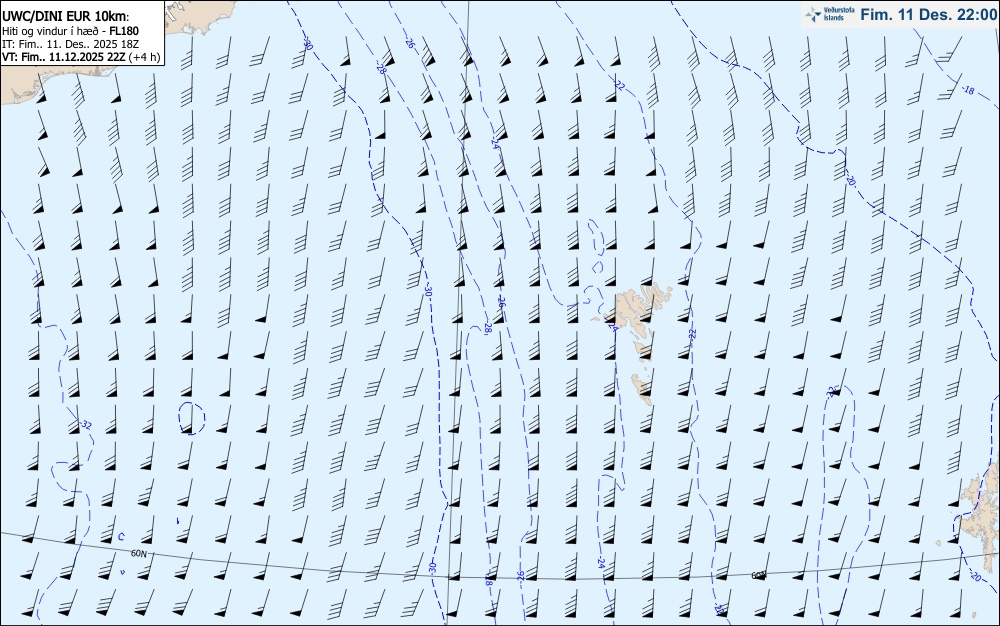Click the '-18' isotherm label
This screenshot has width=1000, height=626.
[967, 91]
